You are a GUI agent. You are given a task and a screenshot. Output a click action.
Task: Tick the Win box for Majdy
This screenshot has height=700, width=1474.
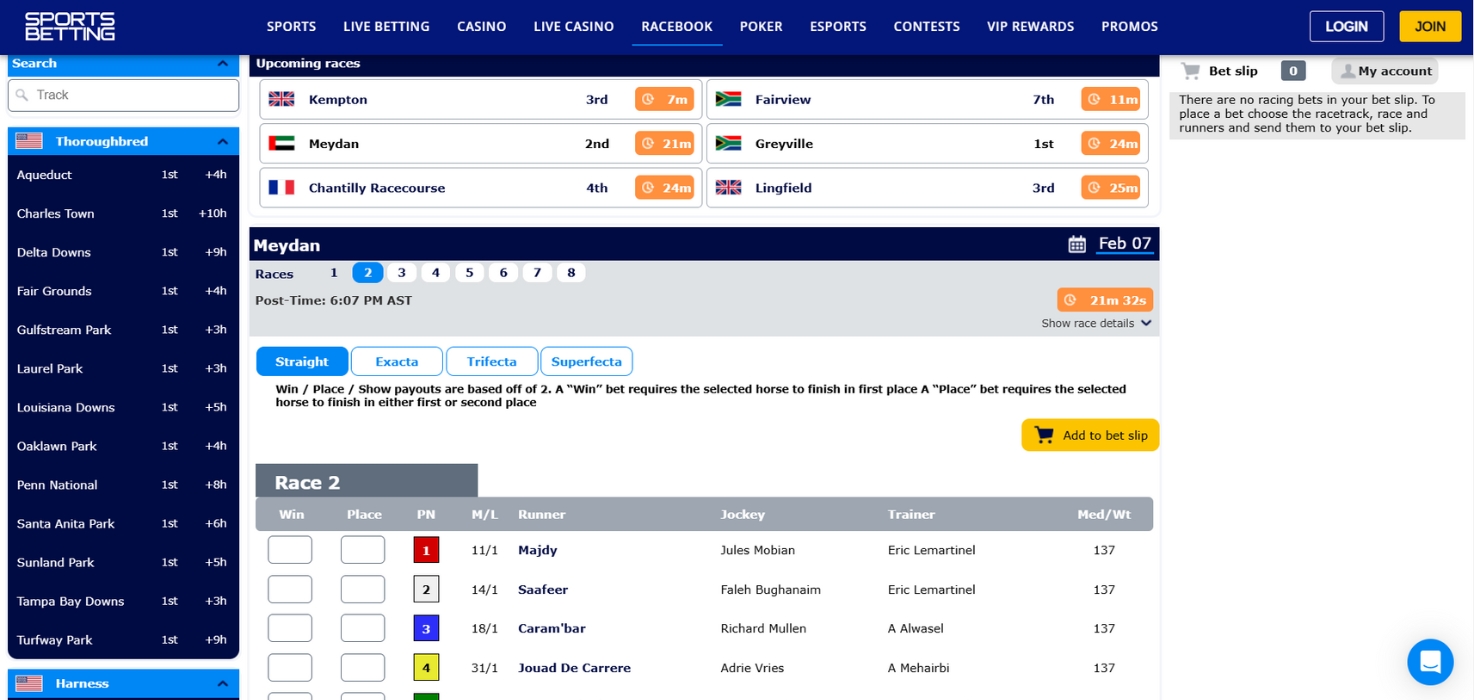pos(290,550)
